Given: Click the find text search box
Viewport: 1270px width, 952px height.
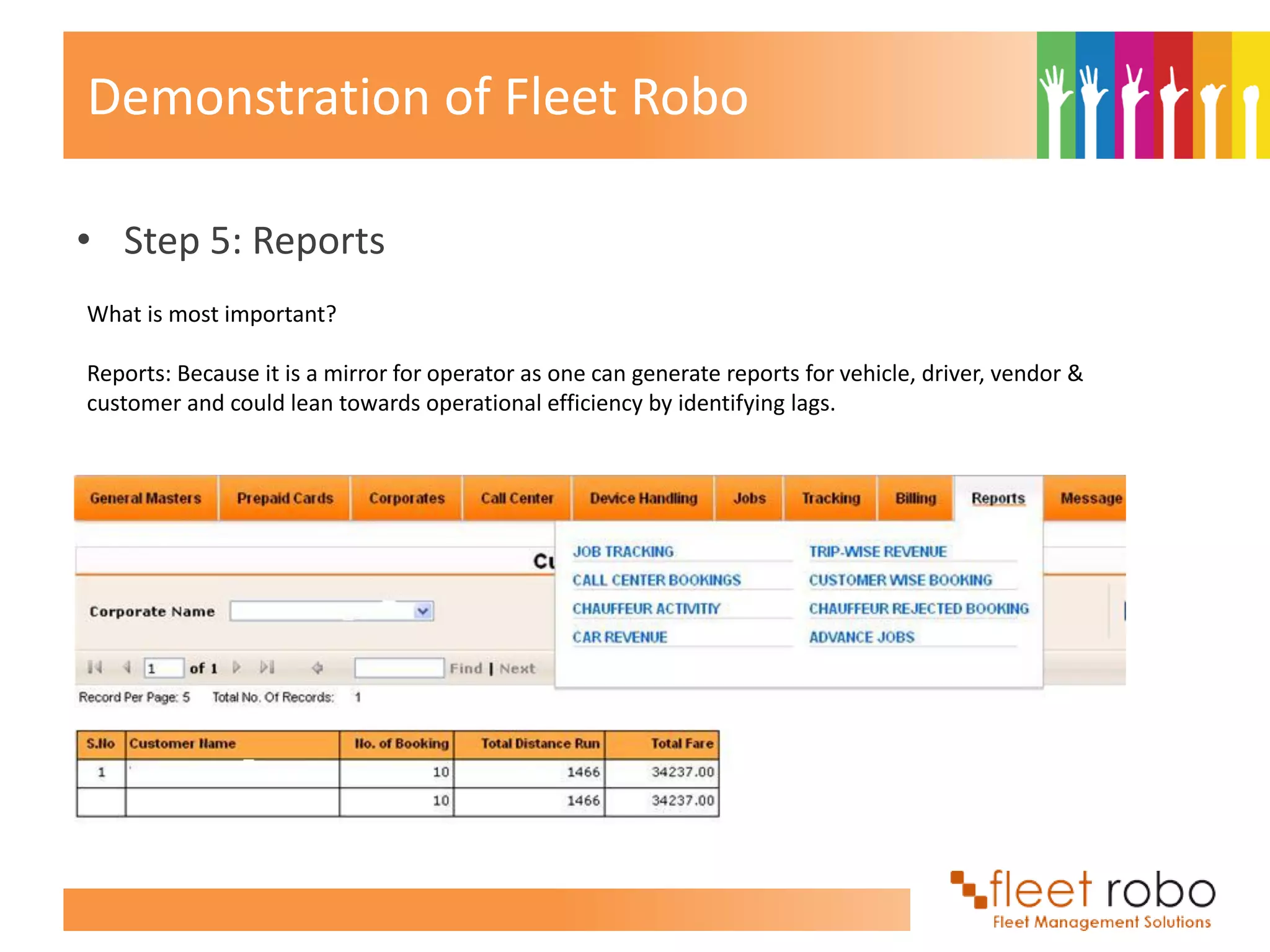Looking at the screenshot, I should [399, 668].
